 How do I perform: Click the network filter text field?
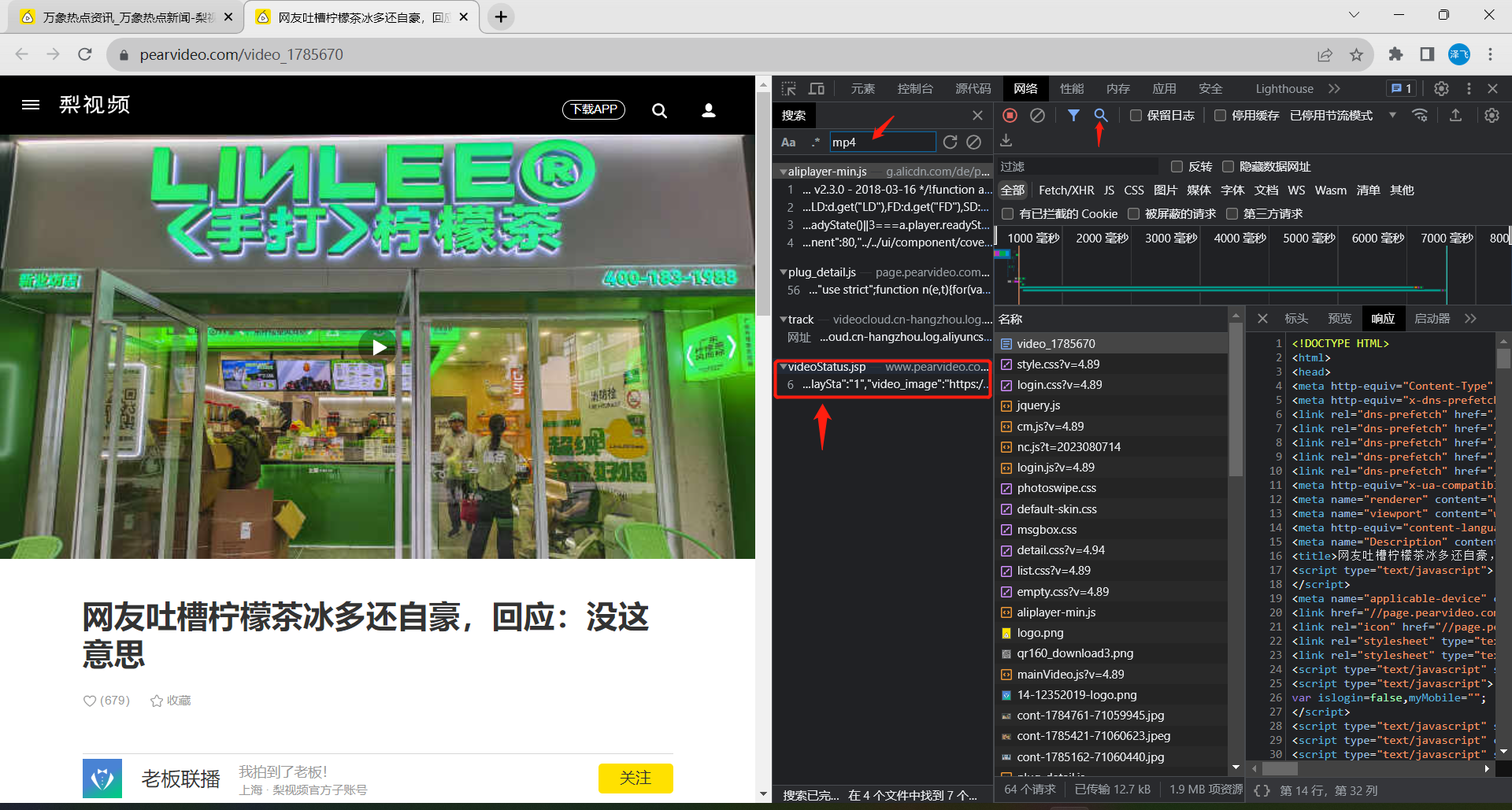coord(1077,167)
